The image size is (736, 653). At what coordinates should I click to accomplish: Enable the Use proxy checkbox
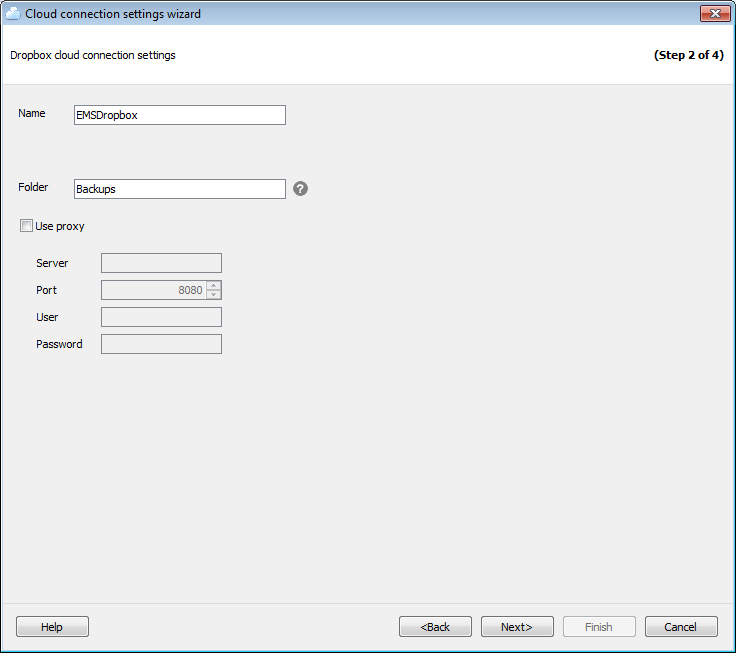[x=26, y=226]
